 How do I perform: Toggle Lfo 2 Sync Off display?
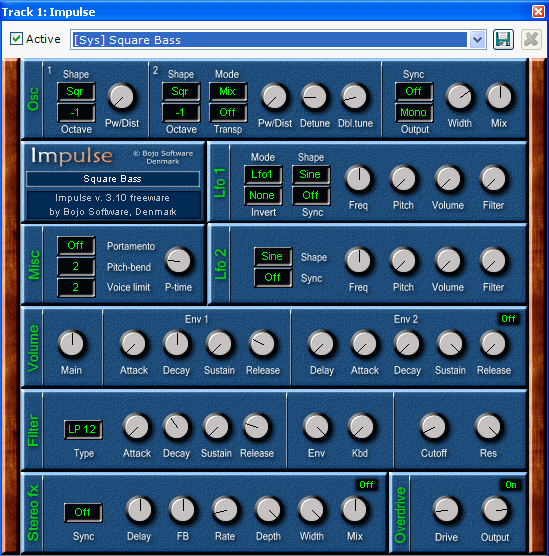[273, 278]
